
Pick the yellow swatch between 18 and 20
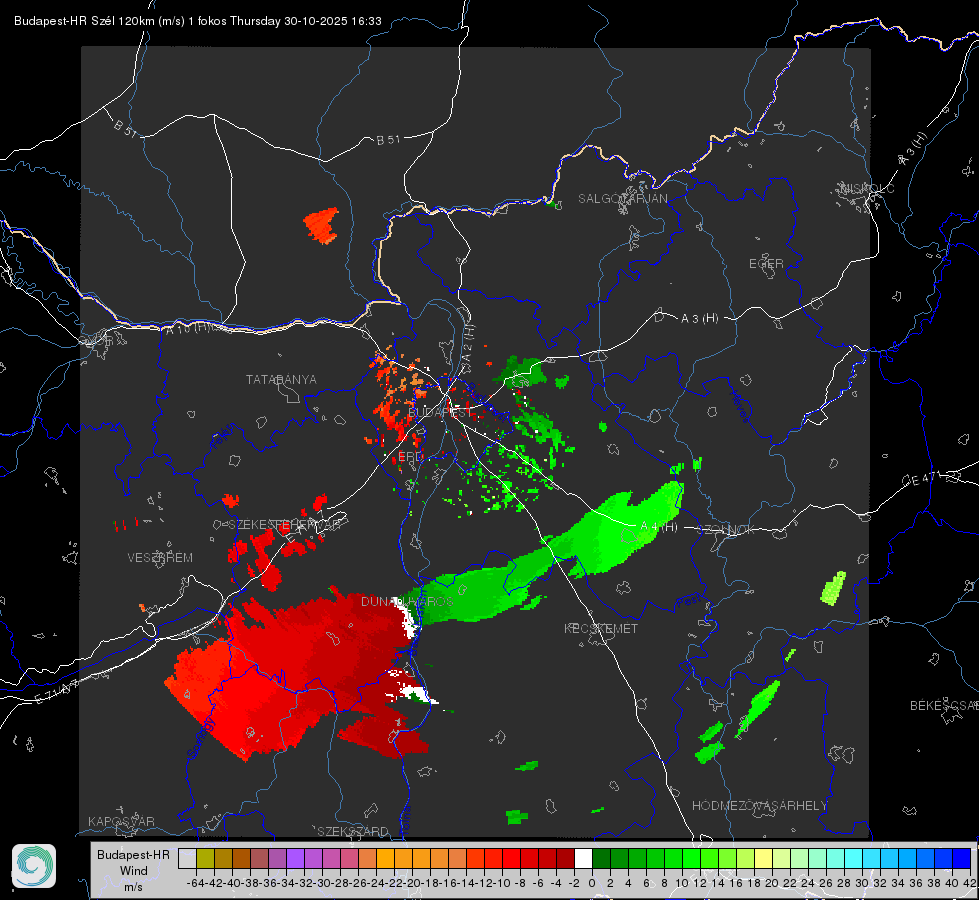(764, 858)
